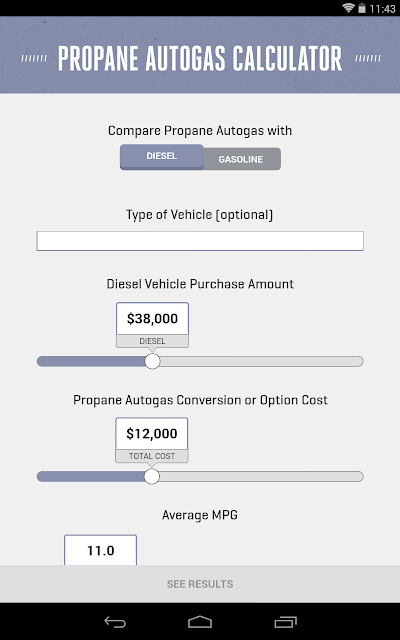Click the $38,000 diesel purchase value box
The height and width of the screenshot is (640, 400).
[x=152, y=319]
